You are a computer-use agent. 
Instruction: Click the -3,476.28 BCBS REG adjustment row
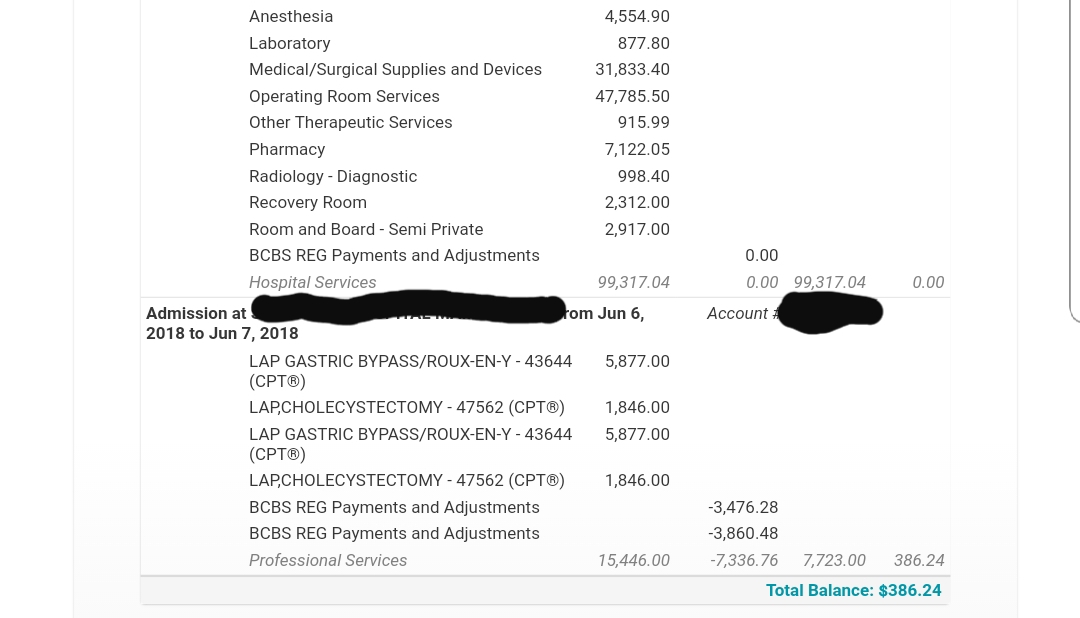(x=545, y=508)
